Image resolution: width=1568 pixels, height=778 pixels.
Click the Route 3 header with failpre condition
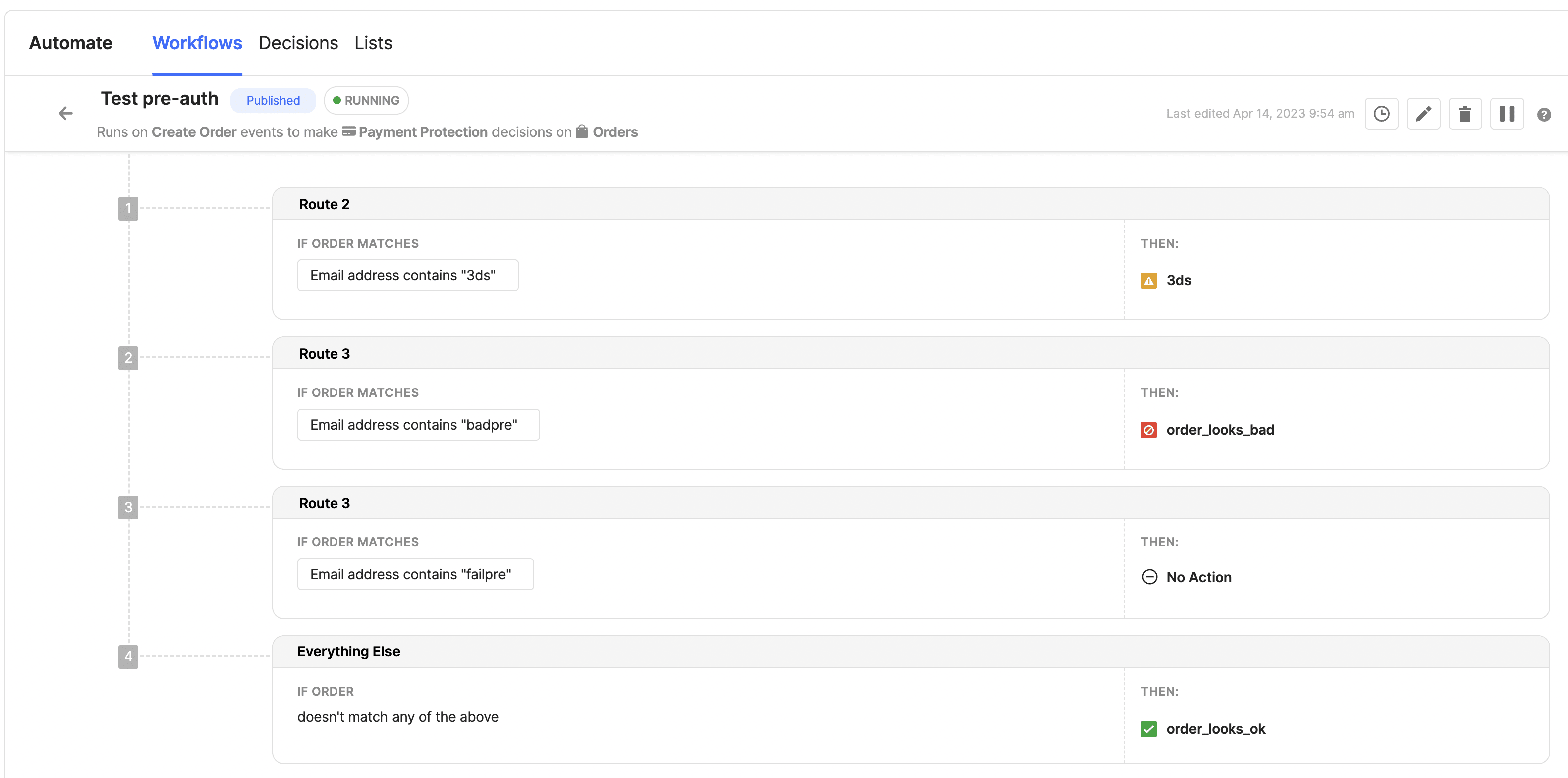(910, 503)
